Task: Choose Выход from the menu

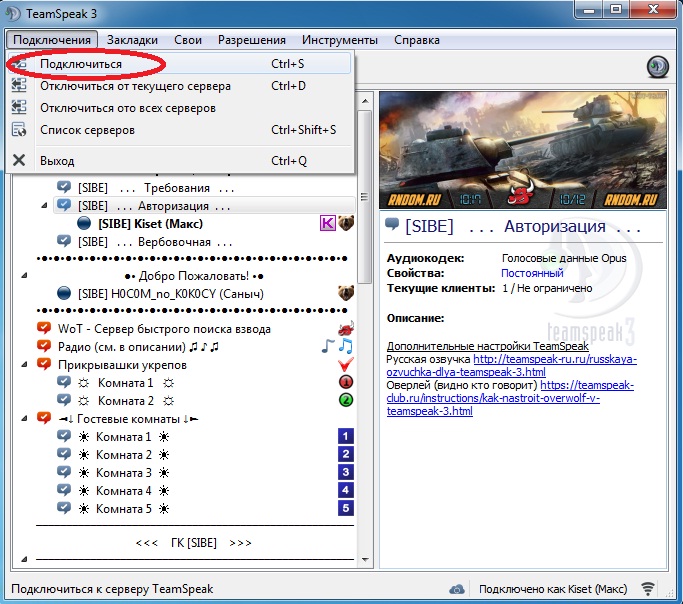Action: click(x=179, y=161)
